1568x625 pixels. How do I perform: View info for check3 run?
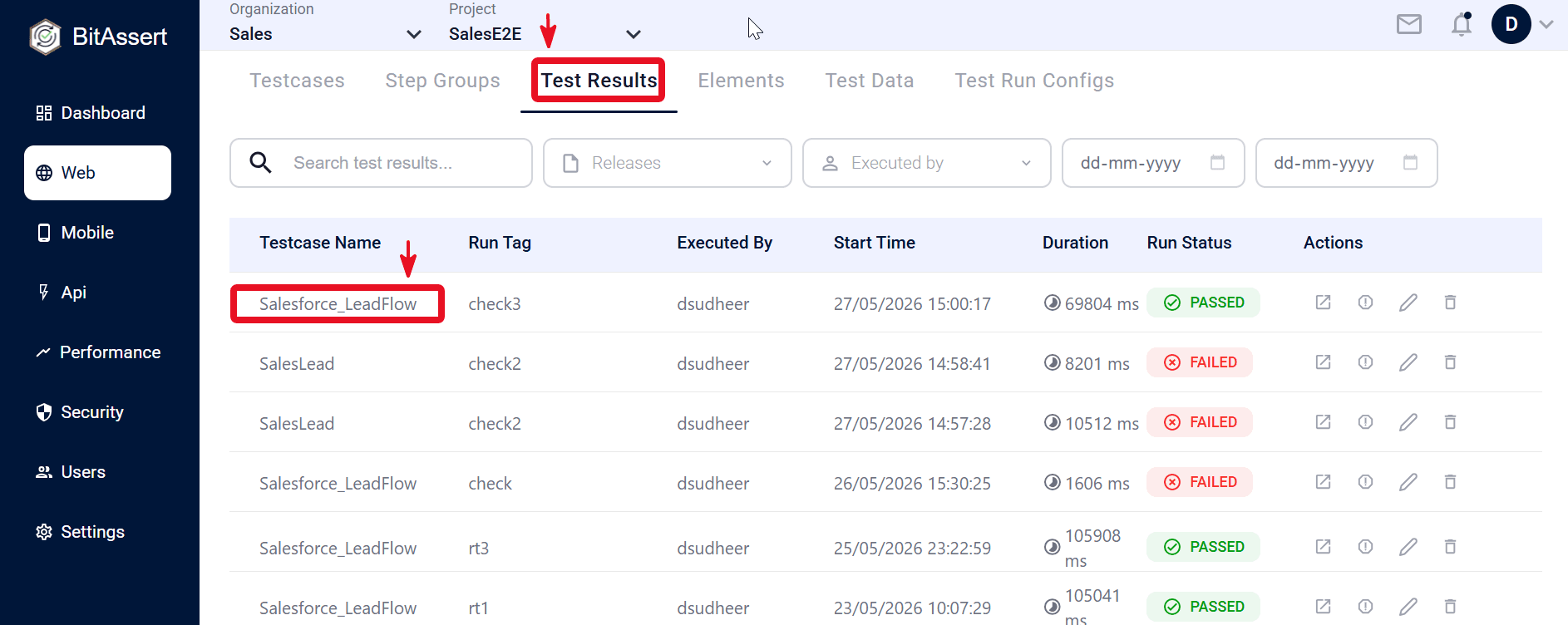click(1365, 303)
